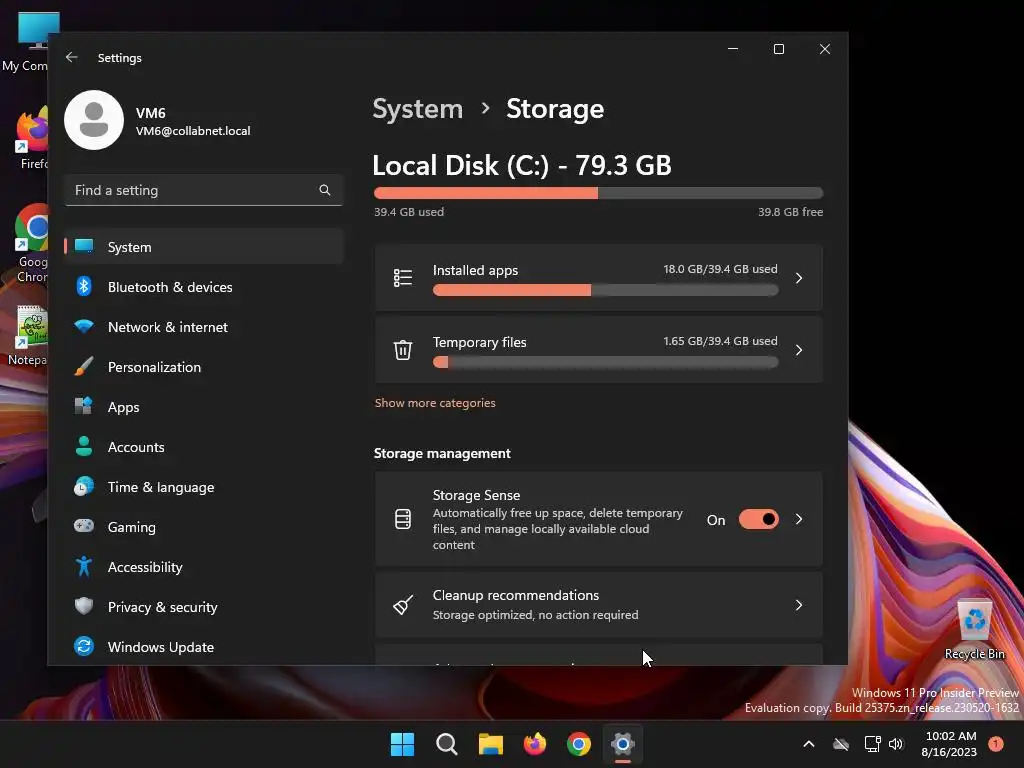Open the Recycle Bin desktop icon
The width and height of the screenshot is (1024, 768).
(x=974, y=630)
